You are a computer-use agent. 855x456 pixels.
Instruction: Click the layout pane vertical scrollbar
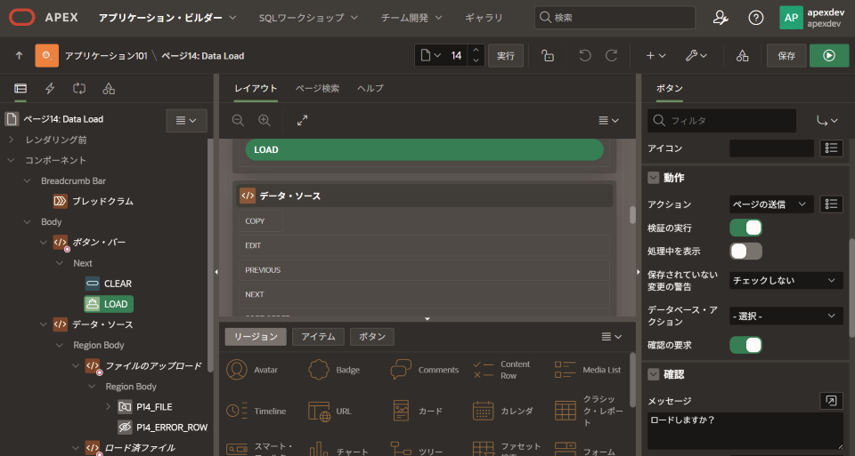[x=633, y=215]
